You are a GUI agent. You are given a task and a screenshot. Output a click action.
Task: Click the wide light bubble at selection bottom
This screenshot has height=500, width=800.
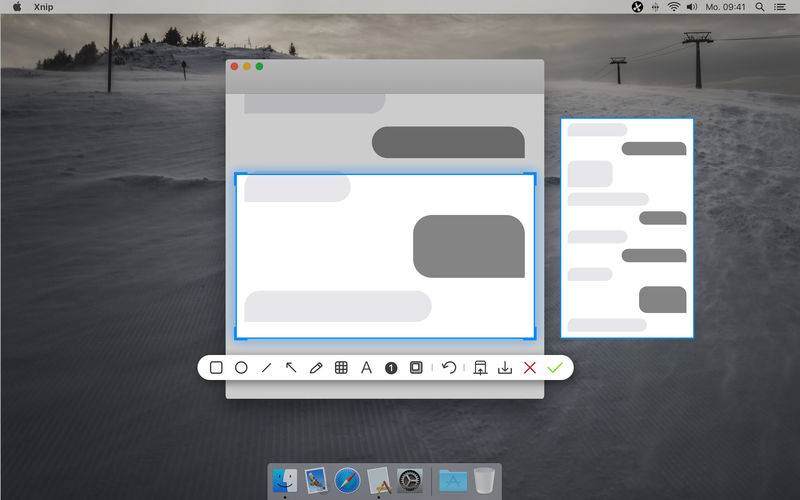[x=338, y=306]
